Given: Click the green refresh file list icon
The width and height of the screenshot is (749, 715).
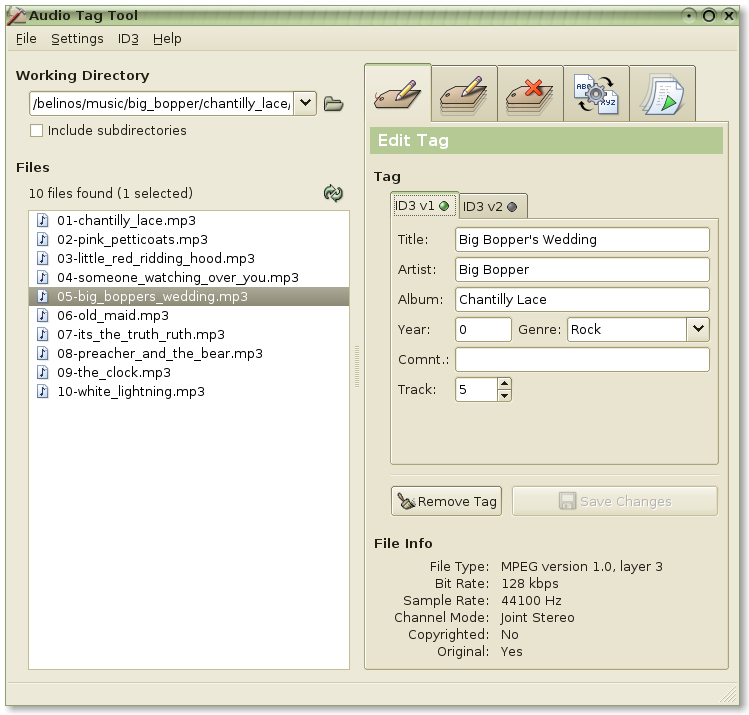Looking at the screenshot, I should coord(333,193).
